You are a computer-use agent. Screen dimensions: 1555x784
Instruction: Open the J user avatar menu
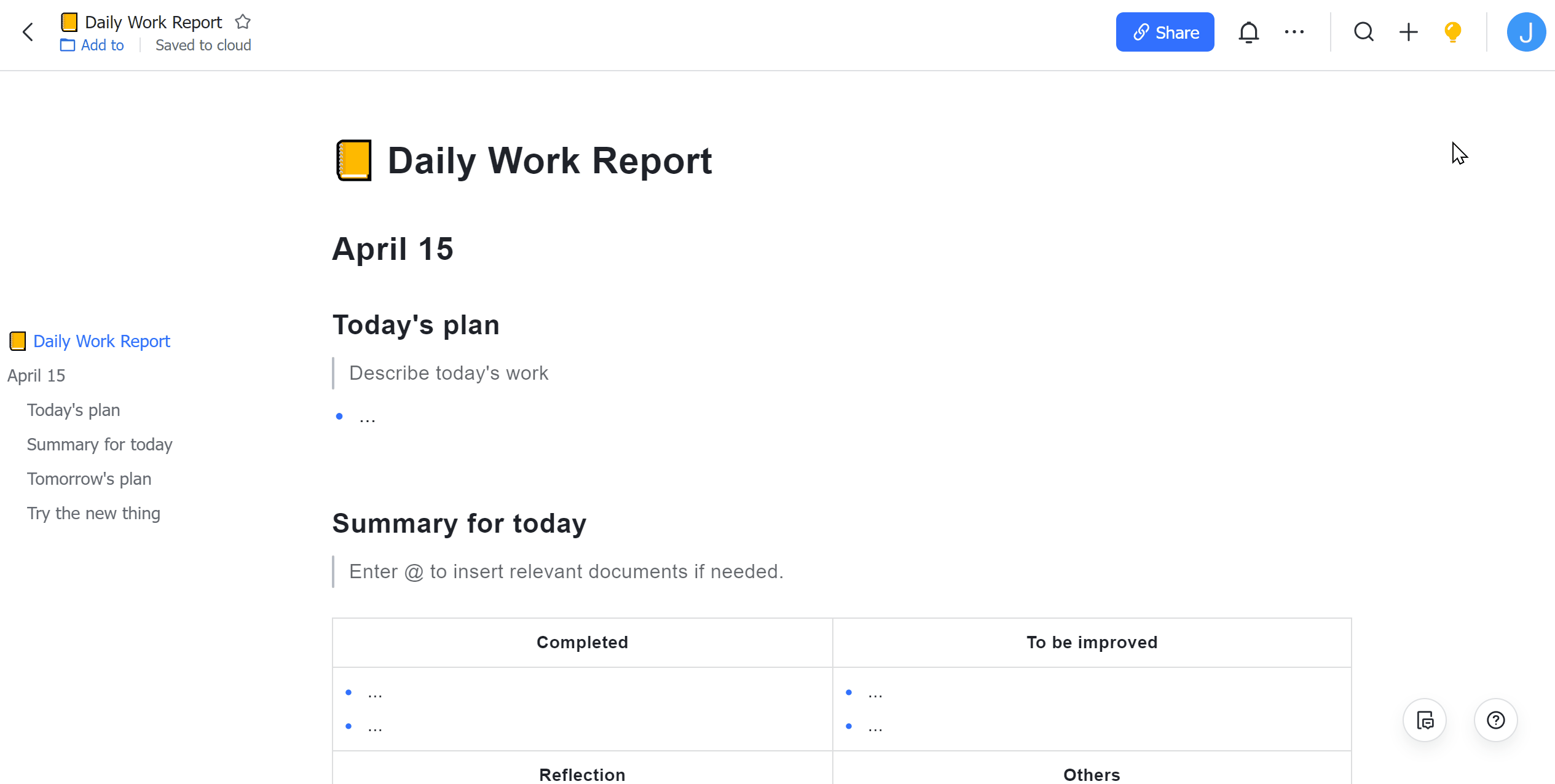[x=1525, y=32]
